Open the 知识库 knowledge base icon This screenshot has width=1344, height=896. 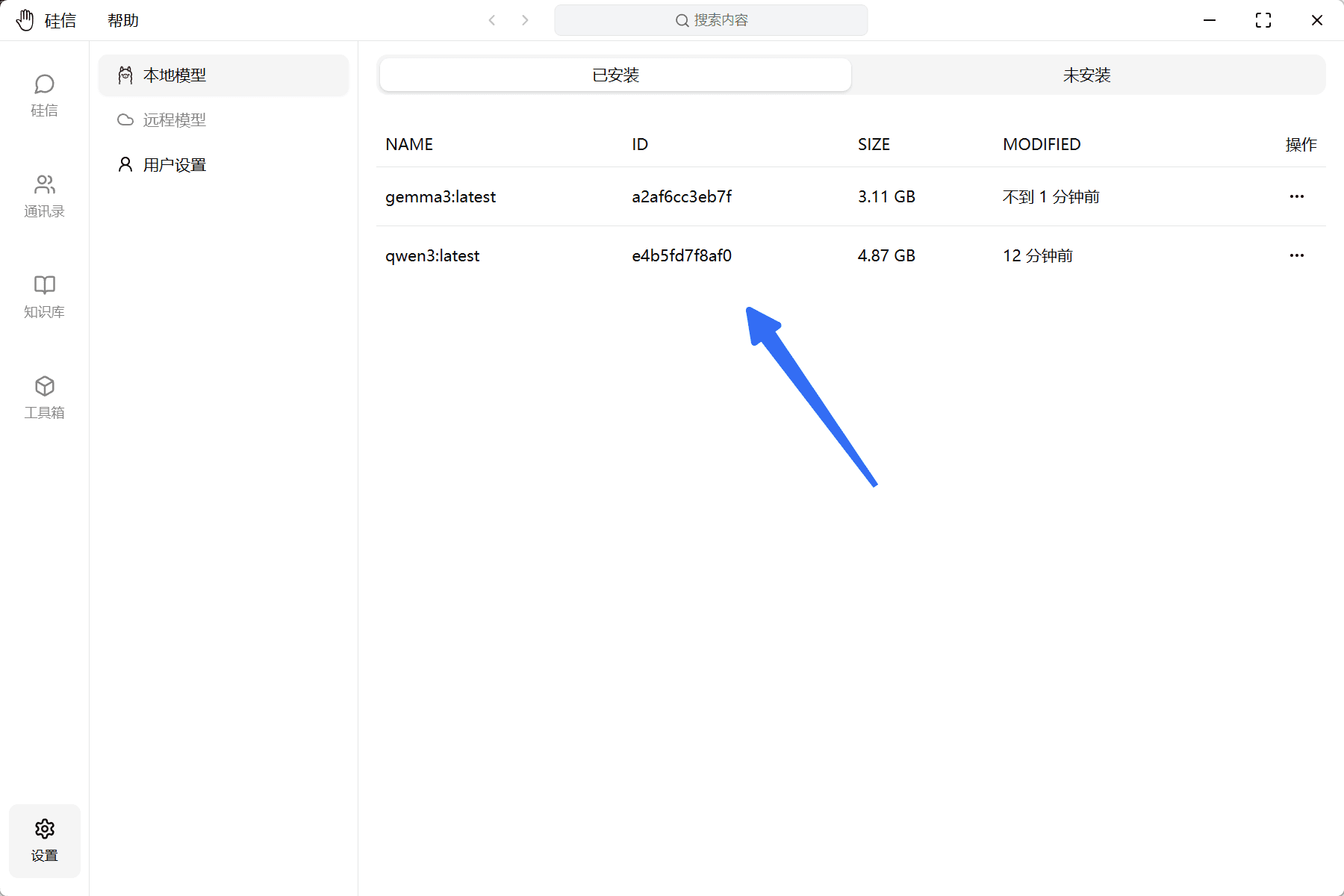(44, 284)
